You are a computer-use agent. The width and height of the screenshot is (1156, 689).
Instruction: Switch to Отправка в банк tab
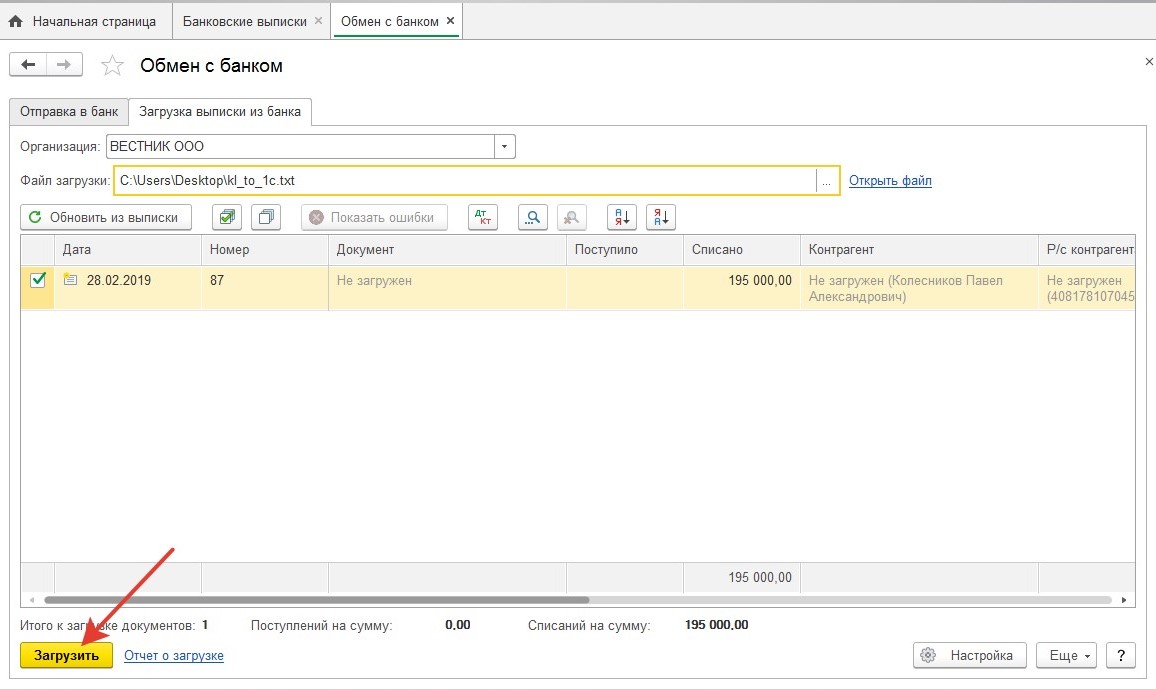coord(69,112)
